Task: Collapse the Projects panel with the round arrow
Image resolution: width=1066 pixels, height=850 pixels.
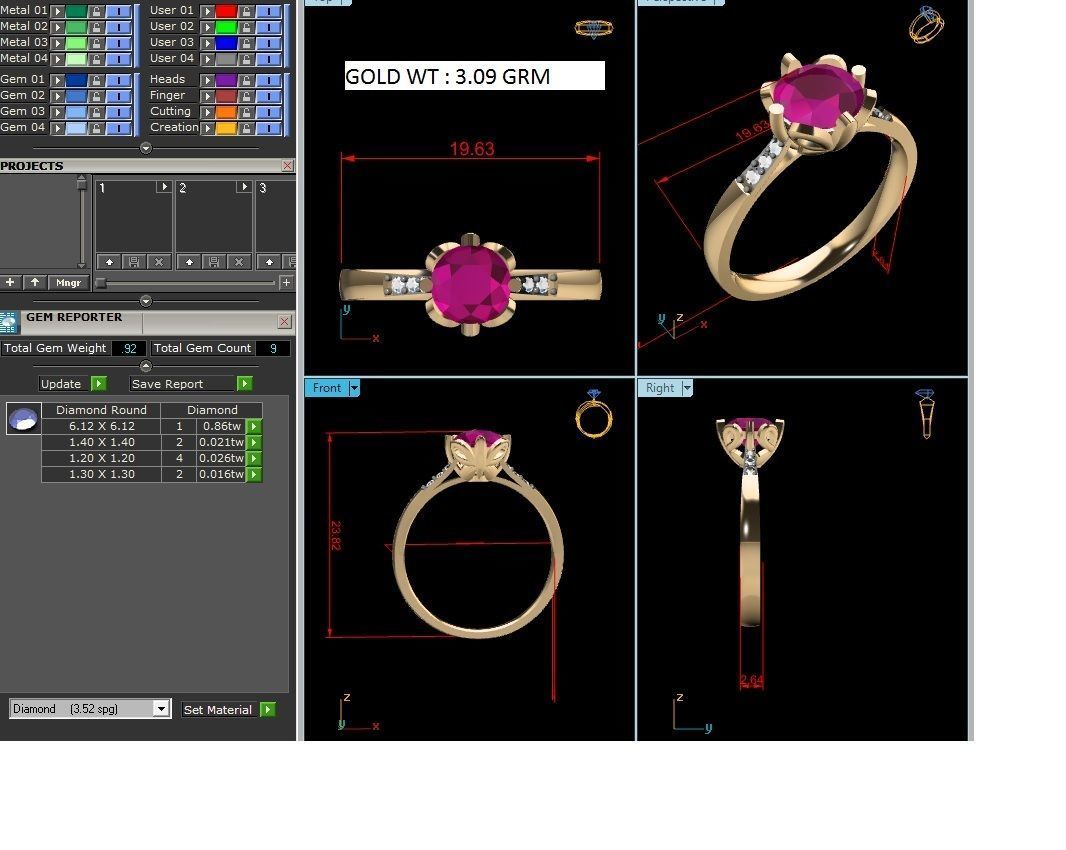Action: [x=145, y=301]
